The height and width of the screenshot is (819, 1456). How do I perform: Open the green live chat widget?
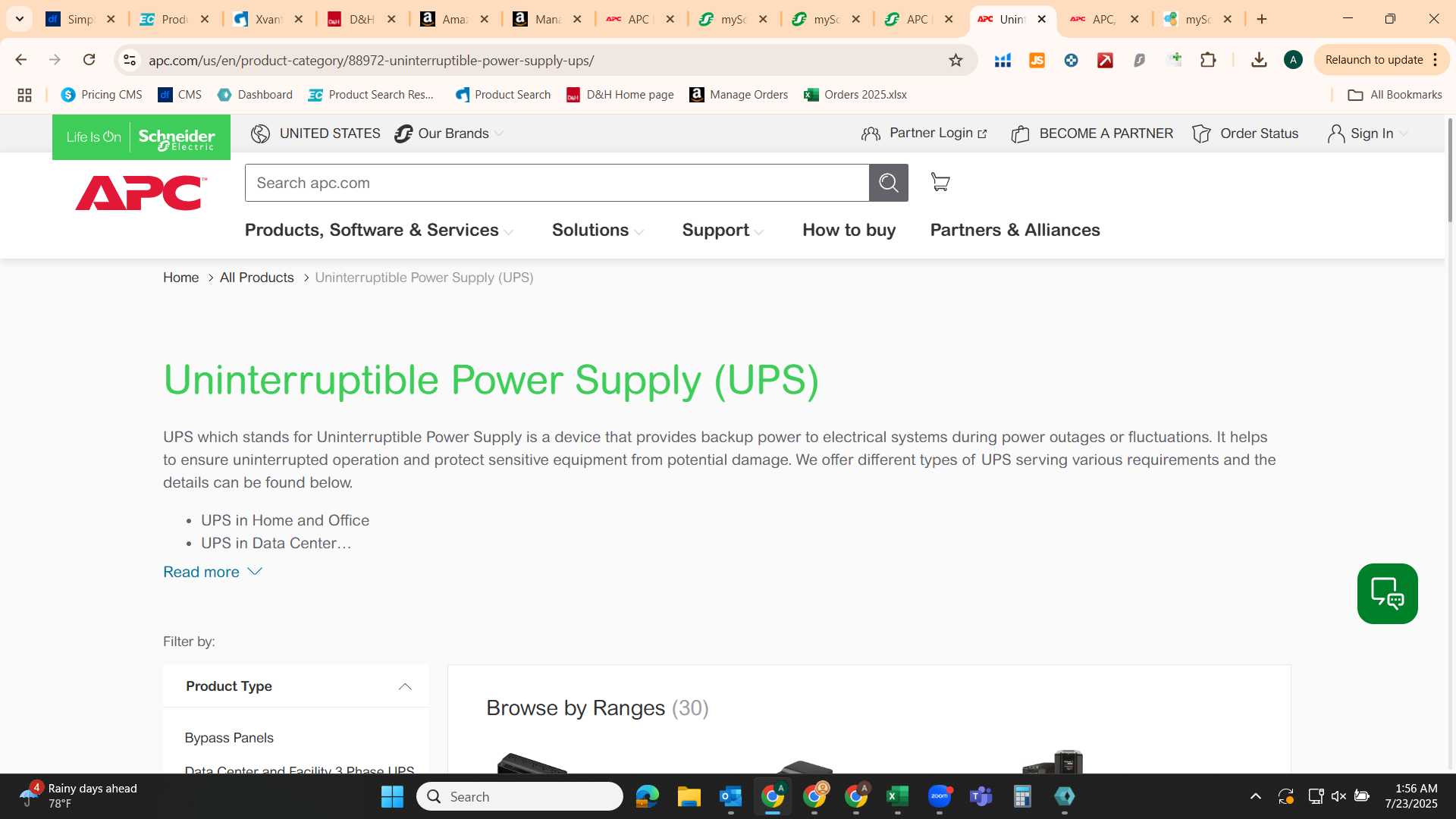tap(1387, 594)
